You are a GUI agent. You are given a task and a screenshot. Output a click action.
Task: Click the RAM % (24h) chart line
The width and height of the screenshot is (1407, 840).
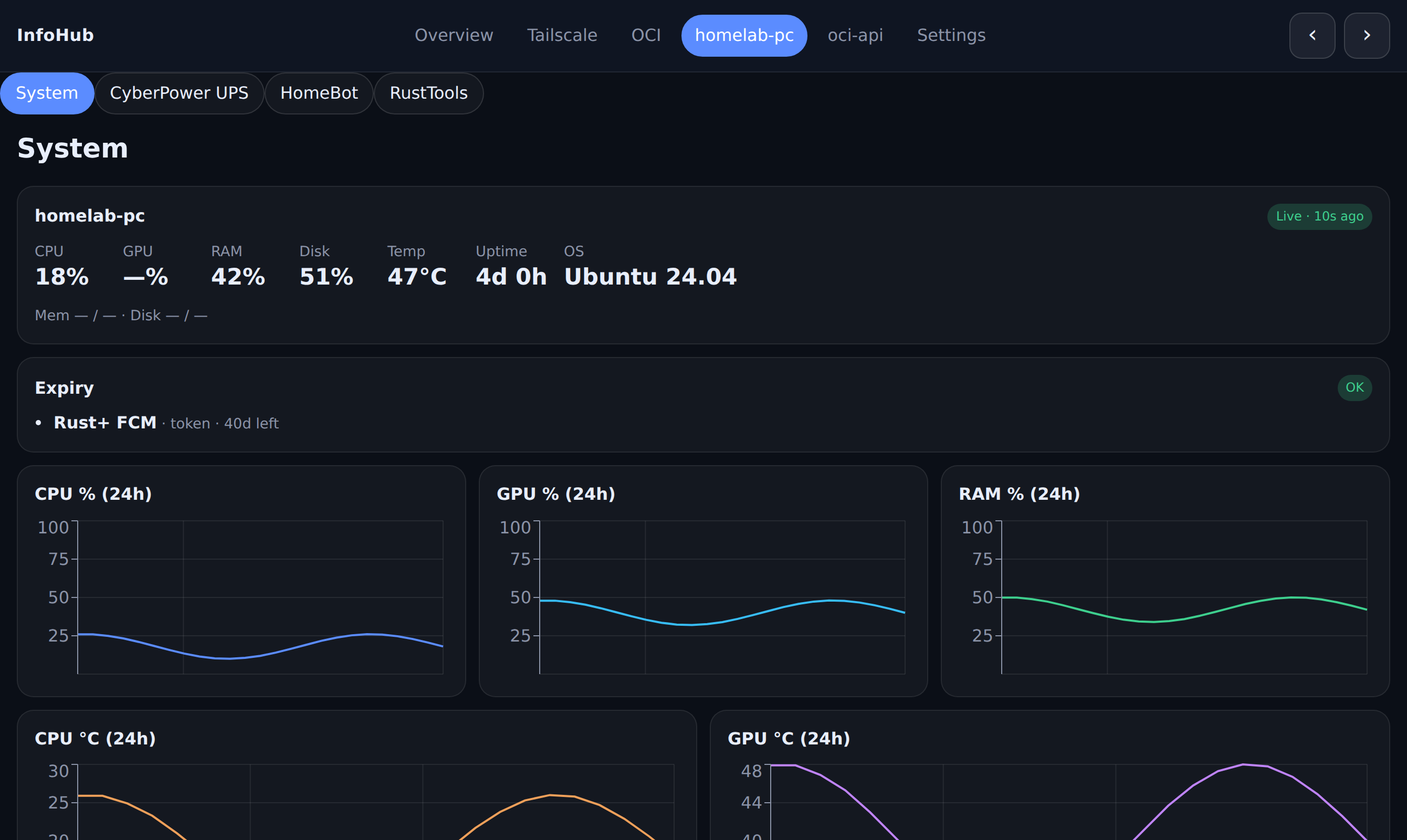[1184, 610]
